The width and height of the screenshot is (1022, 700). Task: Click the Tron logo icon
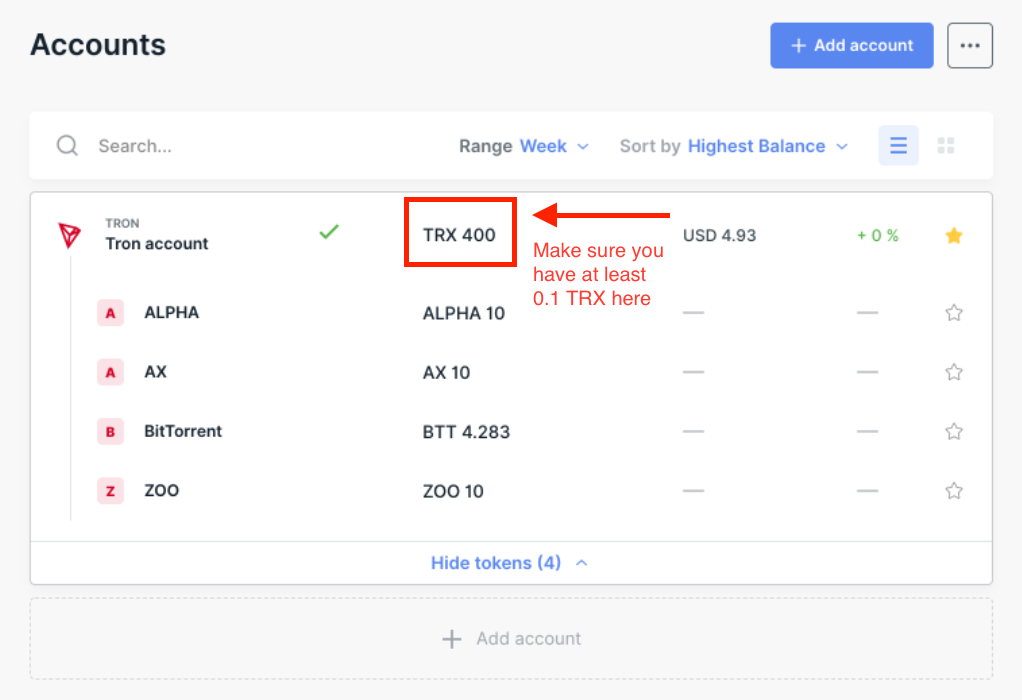69,236
